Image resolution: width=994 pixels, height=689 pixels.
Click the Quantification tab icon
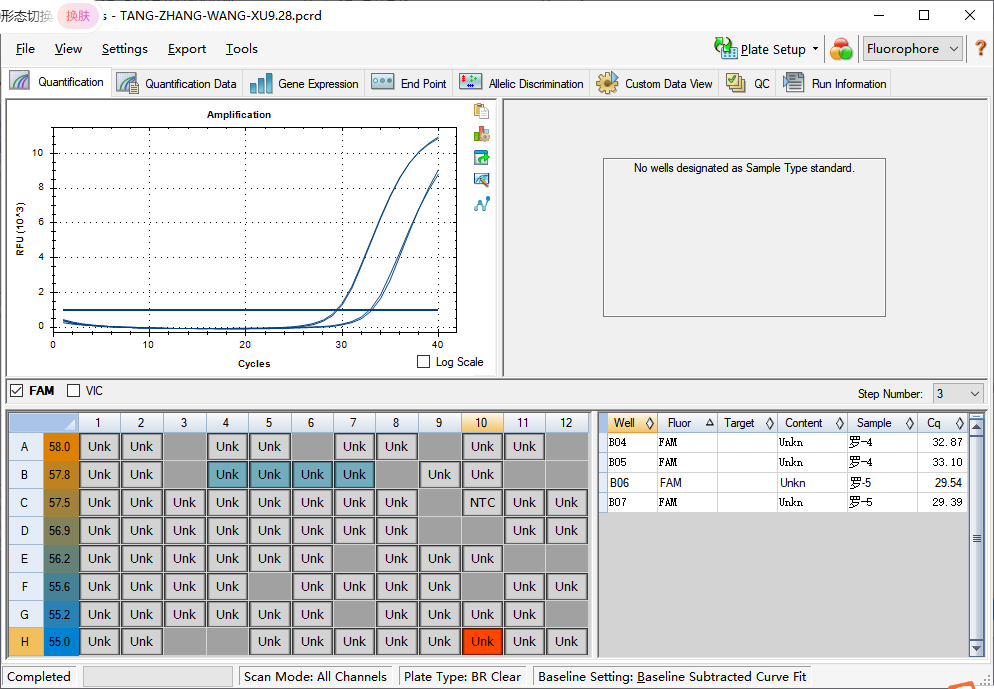pyautogui.click(x=19, y=81)
